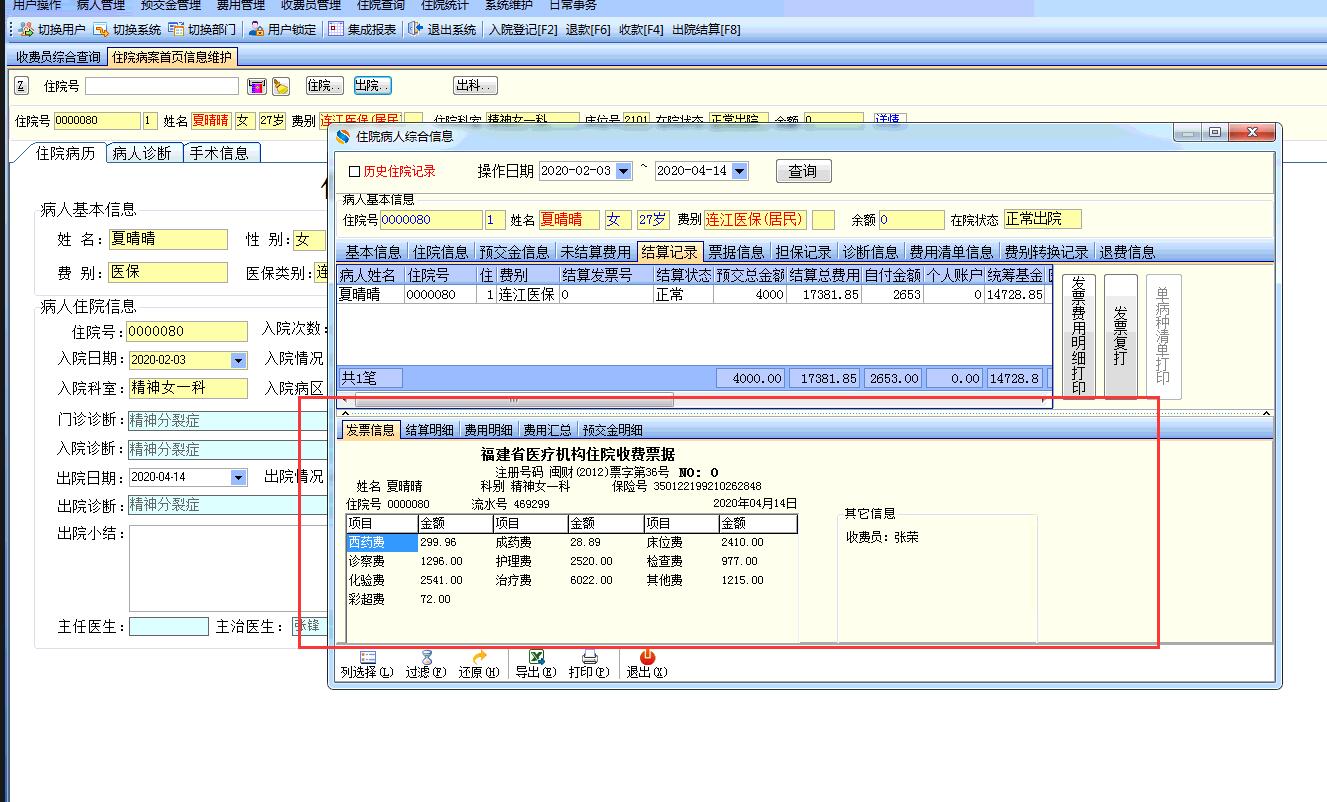Tick the 历史住院记录 checkbox
This screenshot has width=1327, height=802.
click(x=354, y=172)
